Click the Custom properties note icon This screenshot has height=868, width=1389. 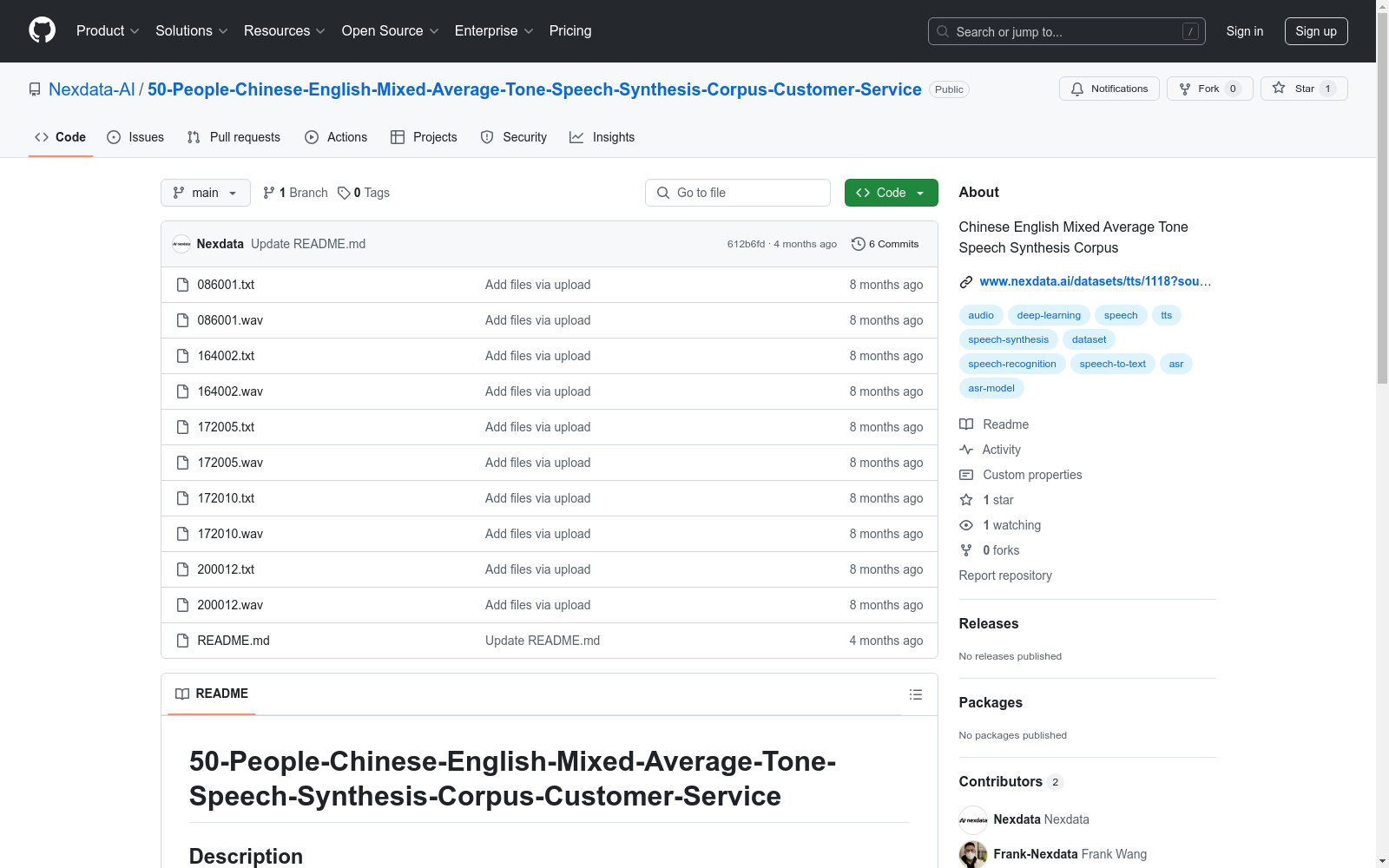click(x=966, y=475)
